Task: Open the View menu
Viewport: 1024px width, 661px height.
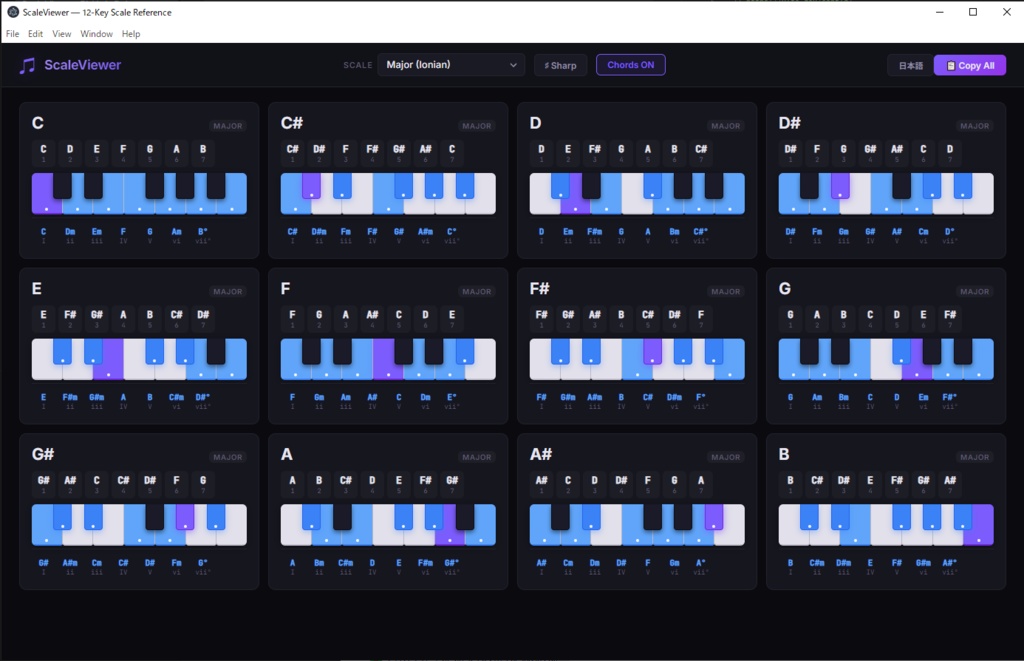Action: pos(61,33)
